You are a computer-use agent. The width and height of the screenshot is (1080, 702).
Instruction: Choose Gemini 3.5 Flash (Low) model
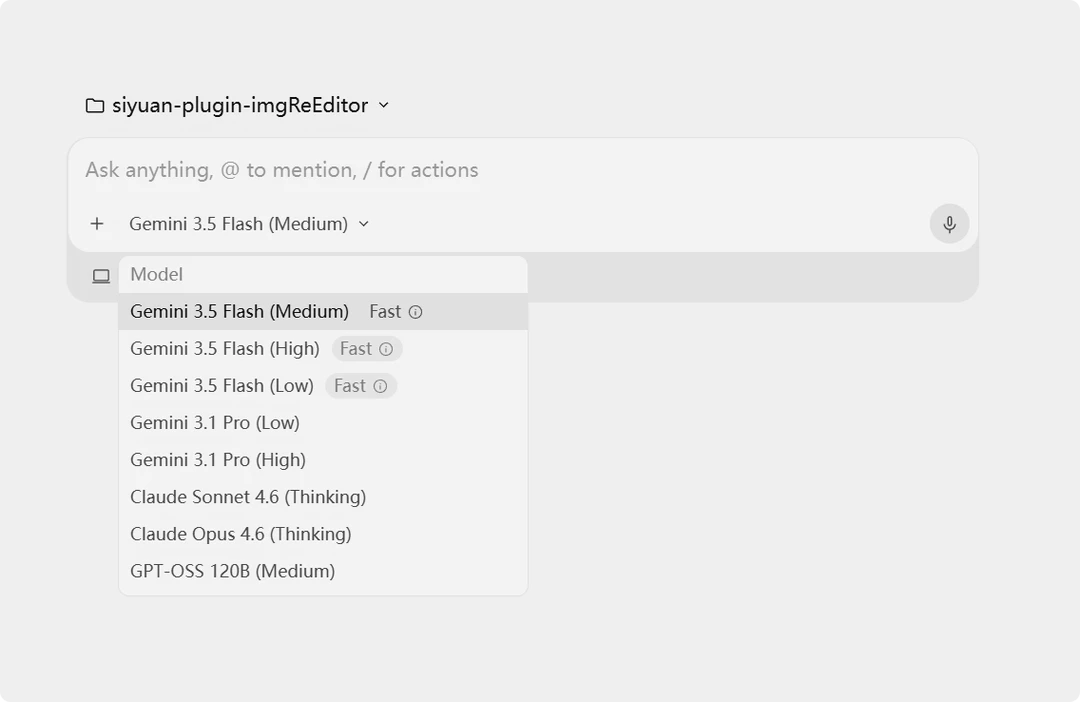(x=323, y=386)
